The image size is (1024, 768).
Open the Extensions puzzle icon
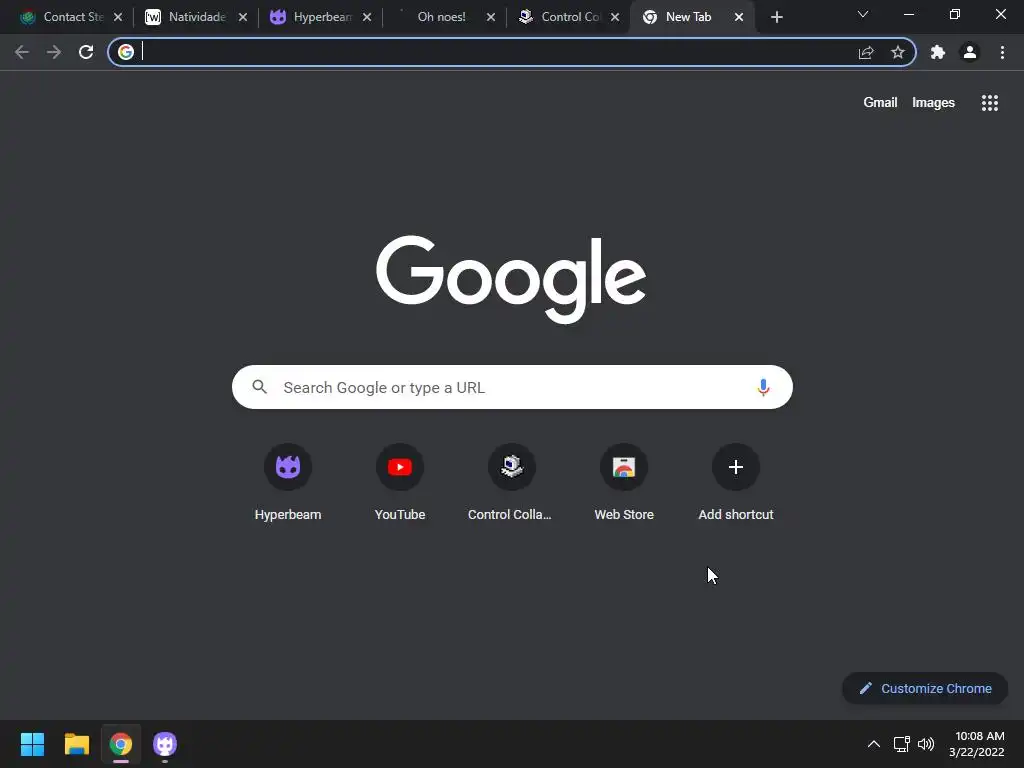pos(938,52)
